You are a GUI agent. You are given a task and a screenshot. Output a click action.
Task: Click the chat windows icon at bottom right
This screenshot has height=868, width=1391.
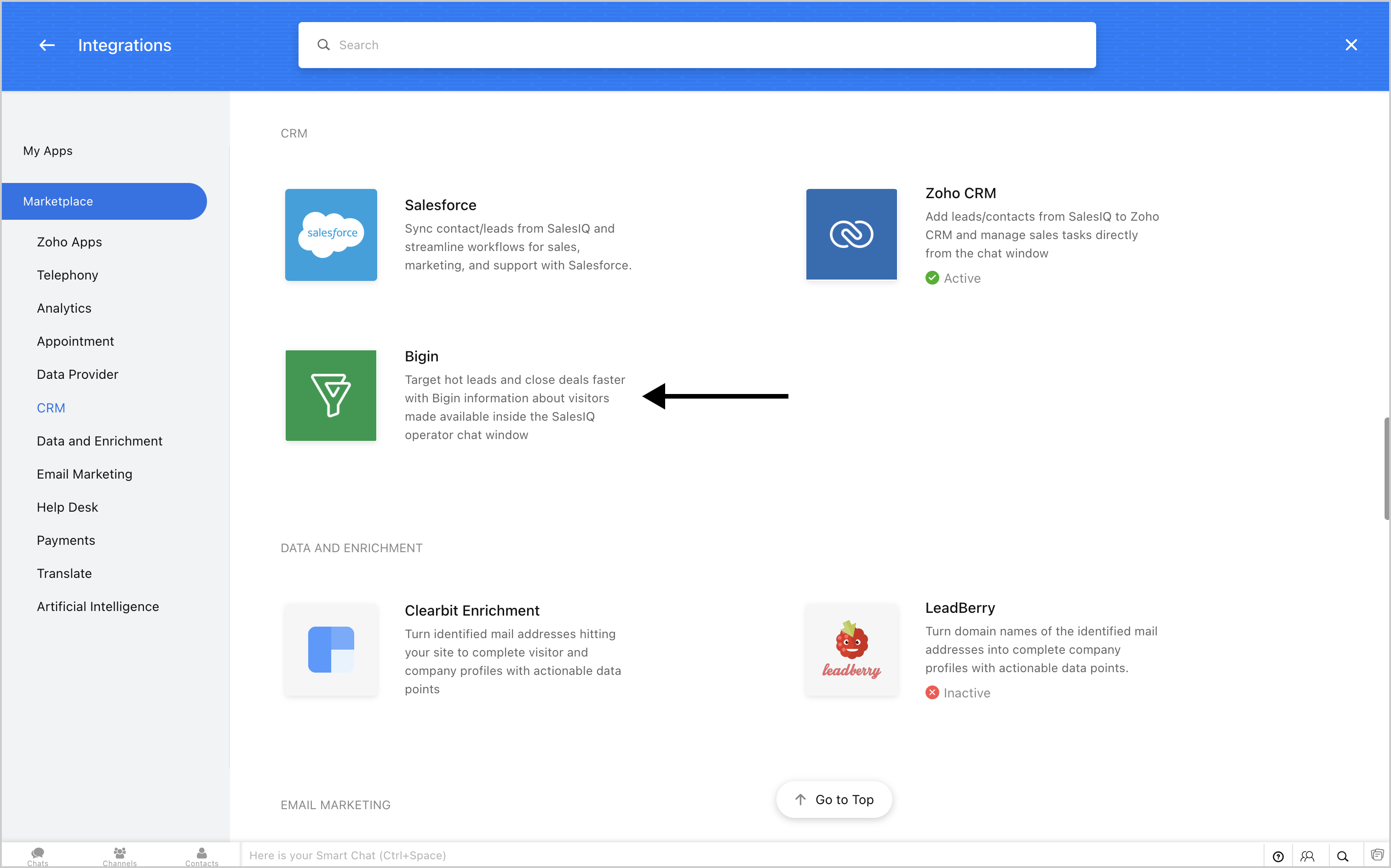(1377, 855)
